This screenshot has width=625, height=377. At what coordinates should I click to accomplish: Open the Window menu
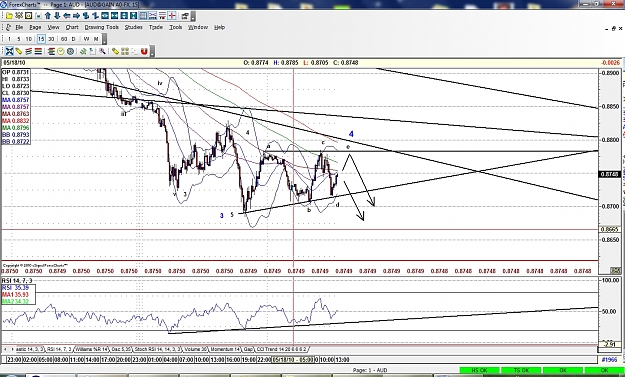pyautogui.click(x=198, y=27)
